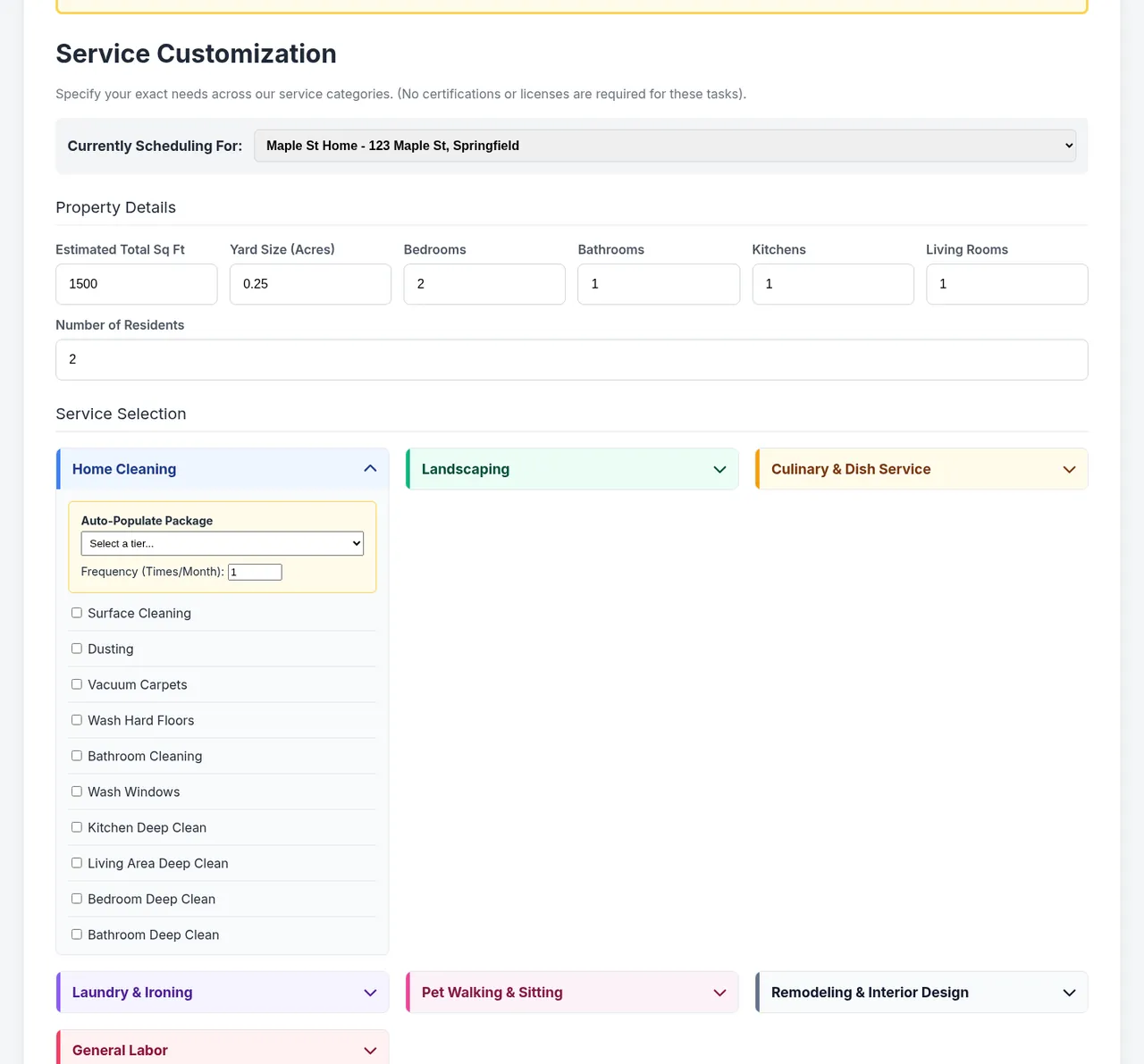
Task: Toggle the Bathroom Cleaning checkbox
Action: [77, 756]
